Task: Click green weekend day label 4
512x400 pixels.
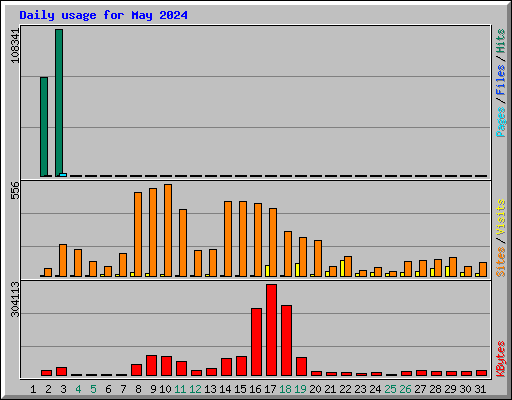Action: [x=78, y=389]
